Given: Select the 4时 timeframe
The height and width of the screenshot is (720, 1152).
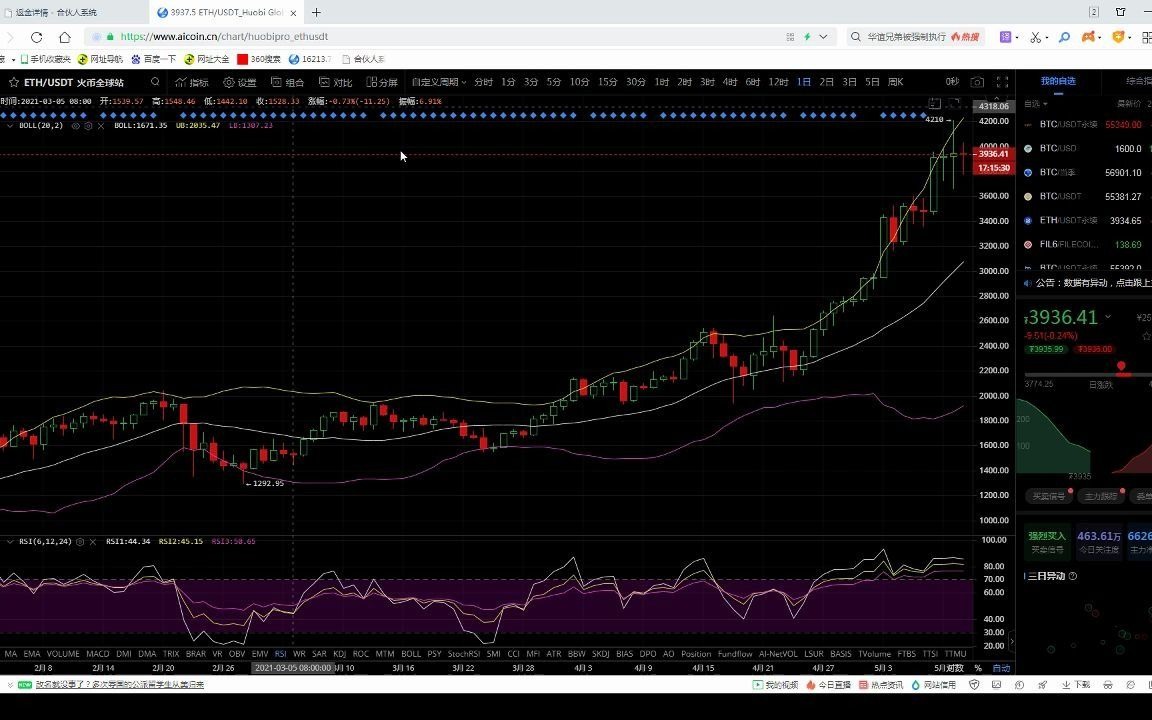Looking at the screenshot, I should 730,82.
